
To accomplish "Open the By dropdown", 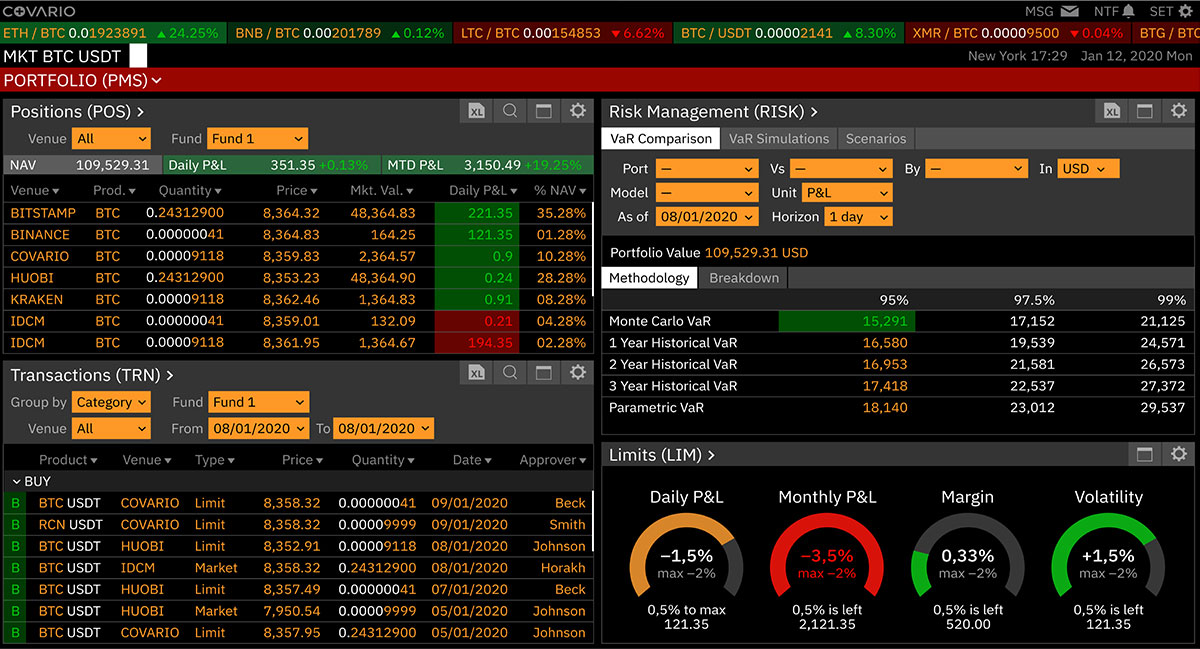I will coord(976,169).
